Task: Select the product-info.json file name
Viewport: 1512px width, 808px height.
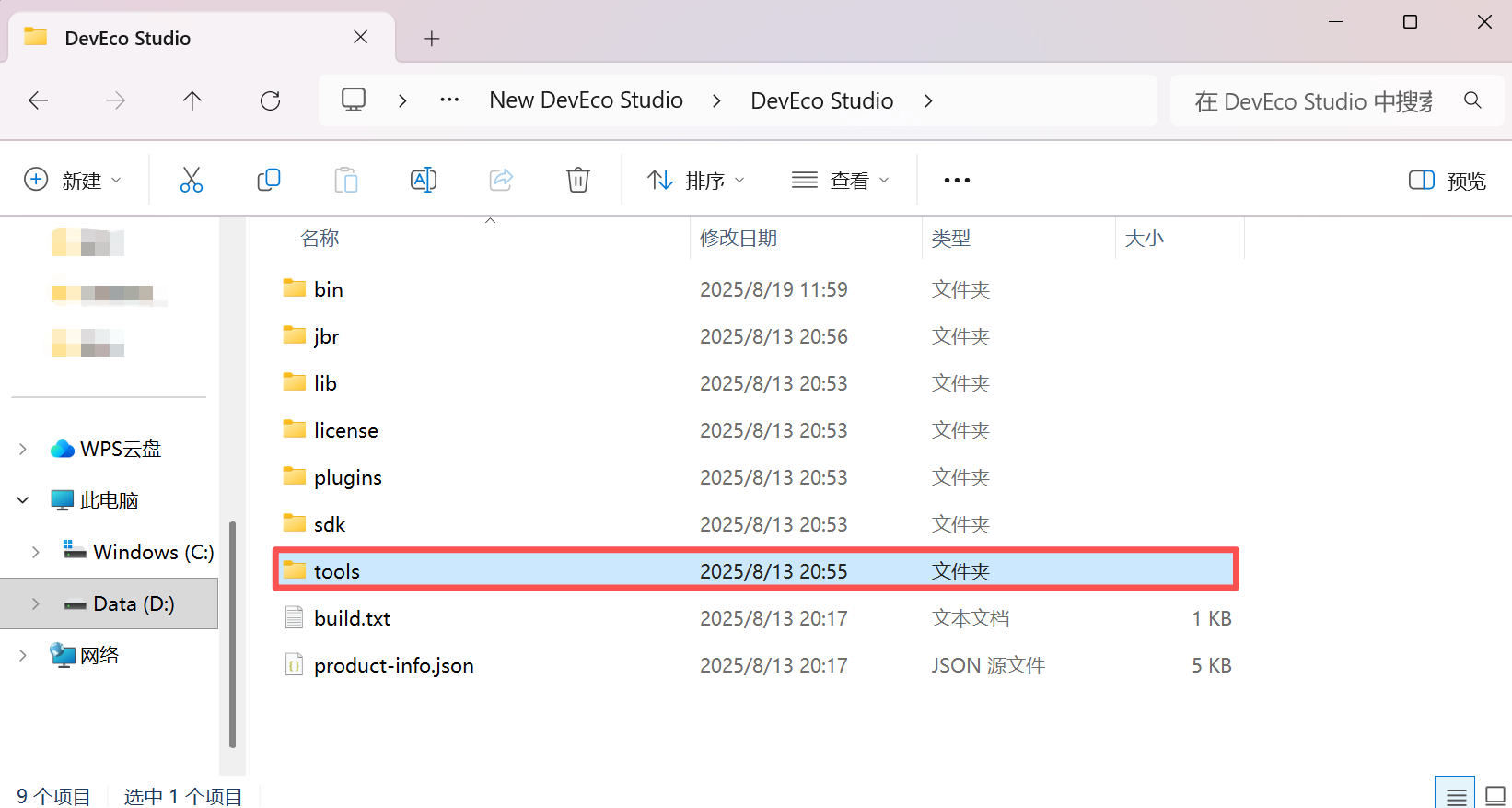Action: click(393, 665)
